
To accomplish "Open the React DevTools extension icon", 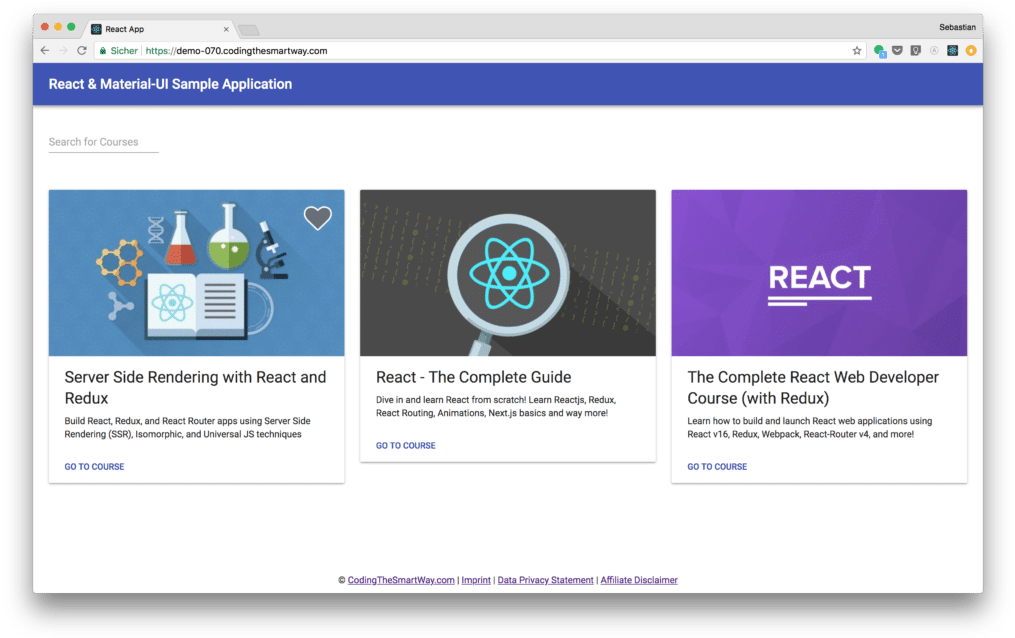I will [951, 50].
